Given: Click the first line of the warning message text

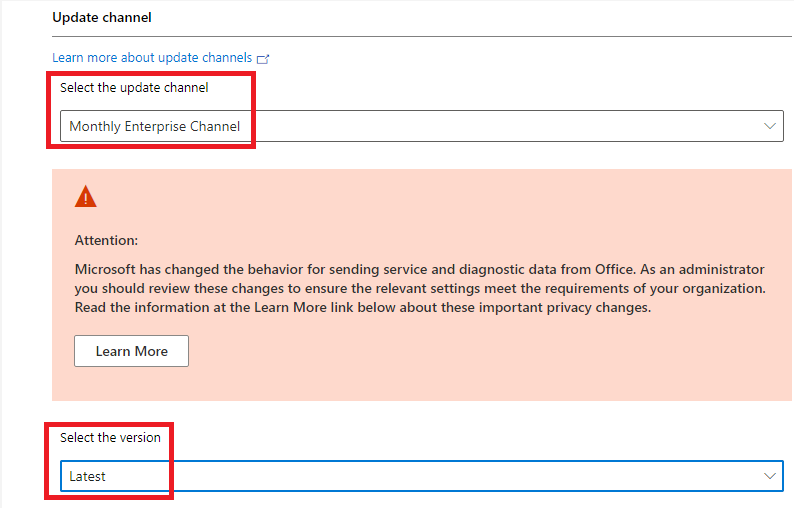Looking at the screenshot, I should tap(419, 270).
